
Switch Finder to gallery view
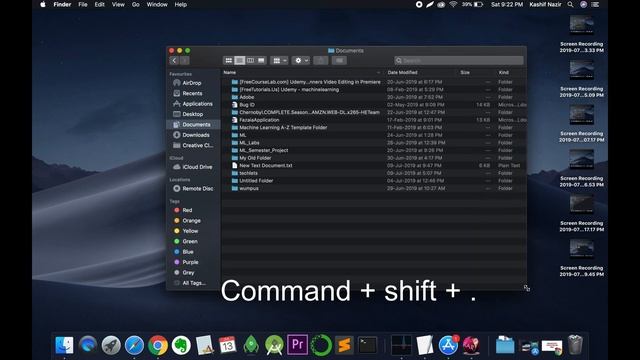click(x=261, y=60)
